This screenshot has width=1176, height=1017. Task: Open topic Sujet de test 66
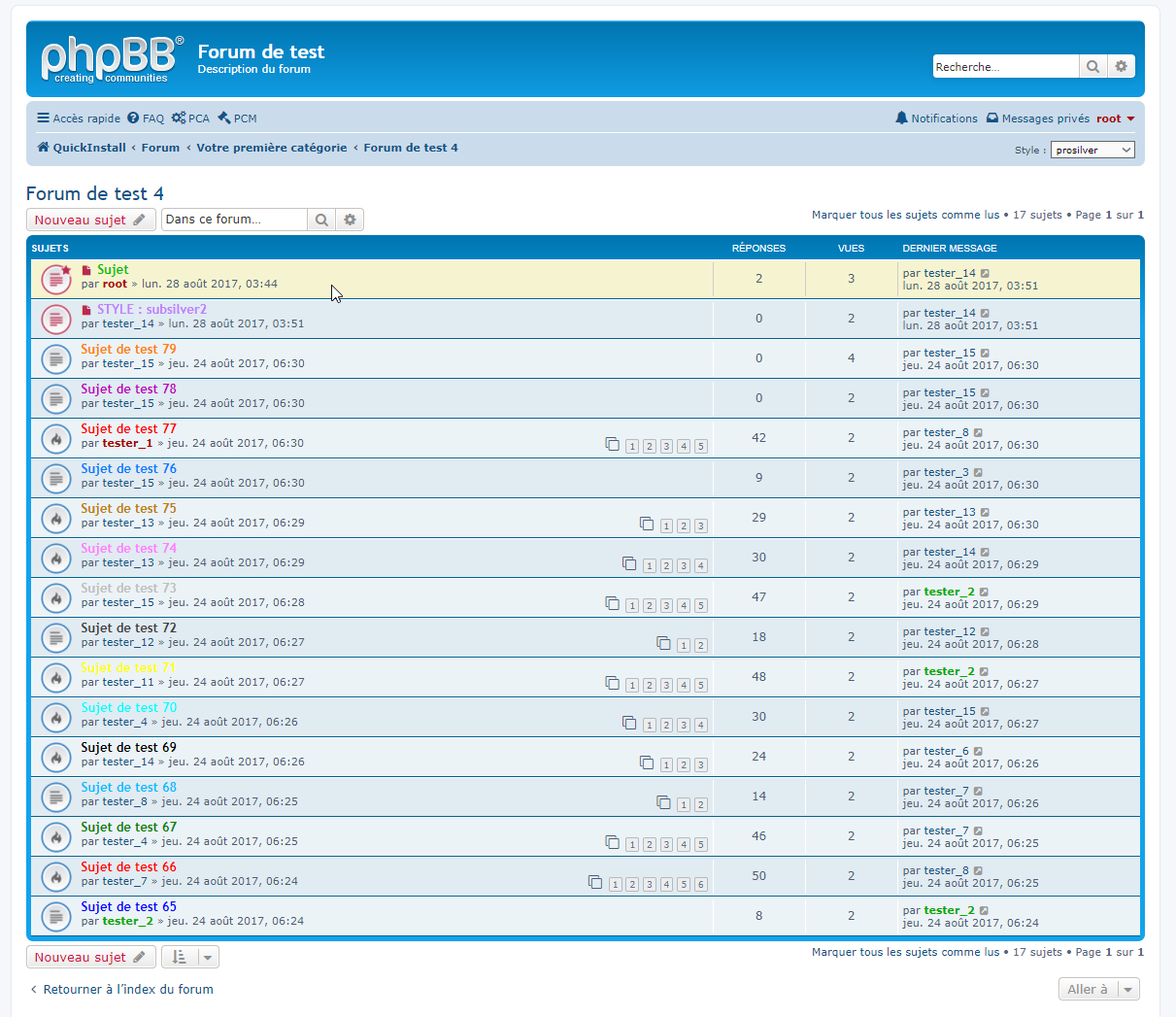(x=128, y=866)
